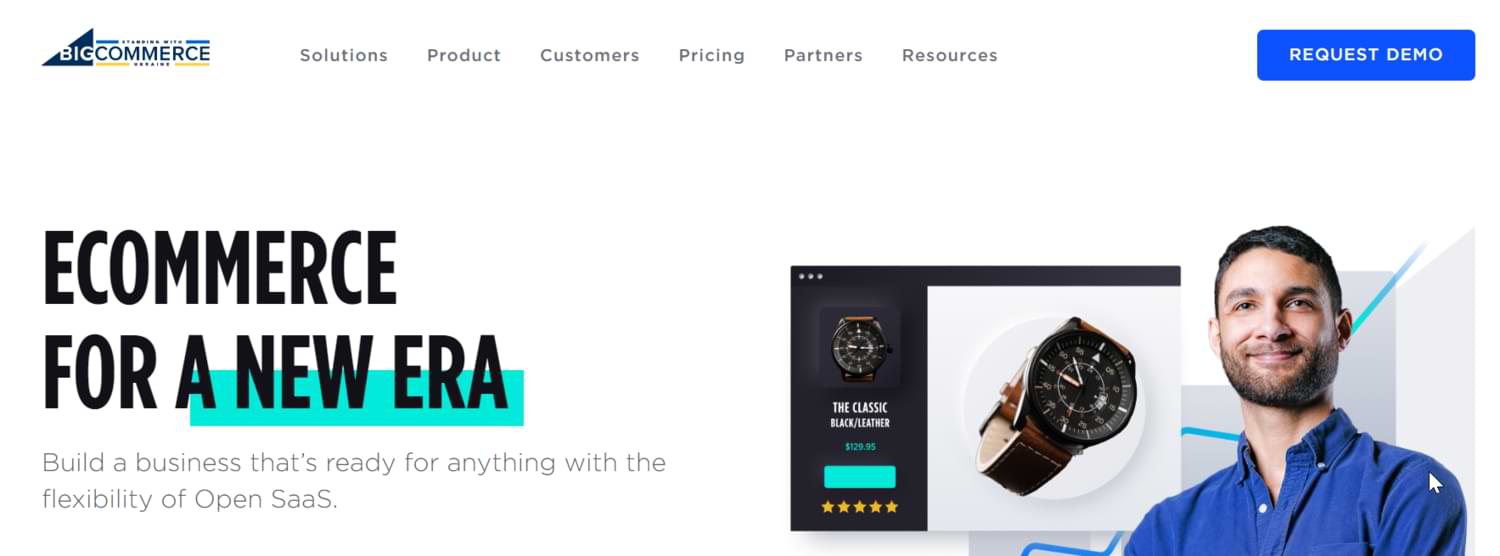Open the Product menu
This screenshot has width=1500, height=556.
[x=464, y=56]
